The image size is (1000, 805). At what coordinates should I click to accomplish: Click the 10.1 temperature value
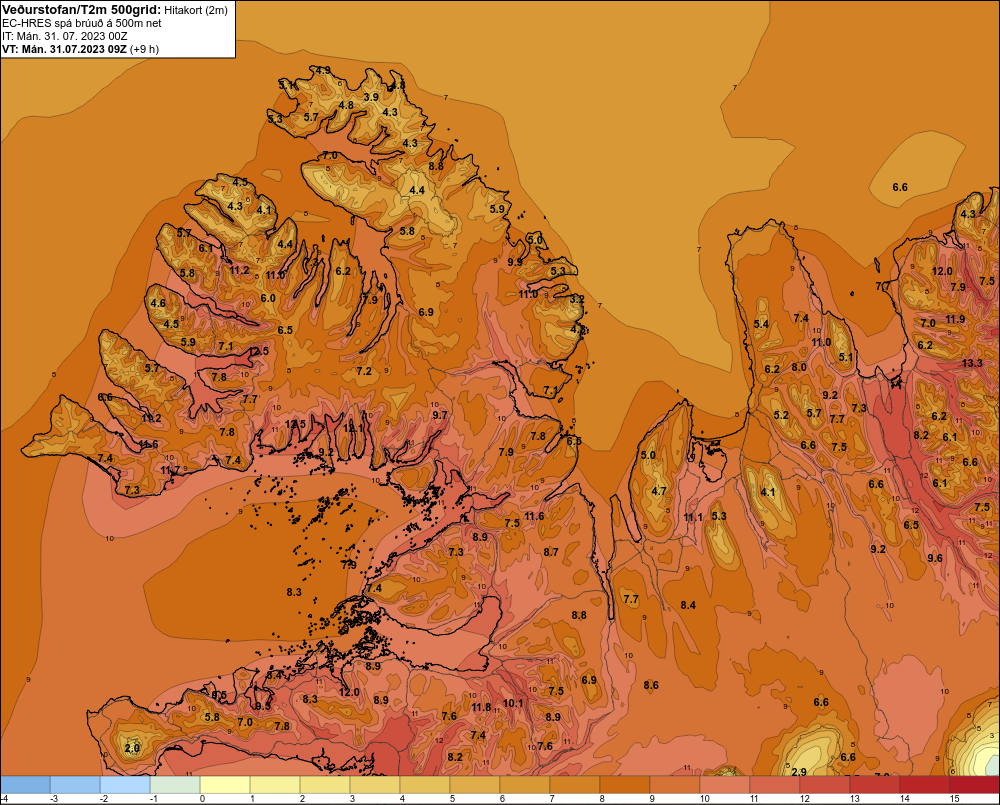tap(513, 703)
